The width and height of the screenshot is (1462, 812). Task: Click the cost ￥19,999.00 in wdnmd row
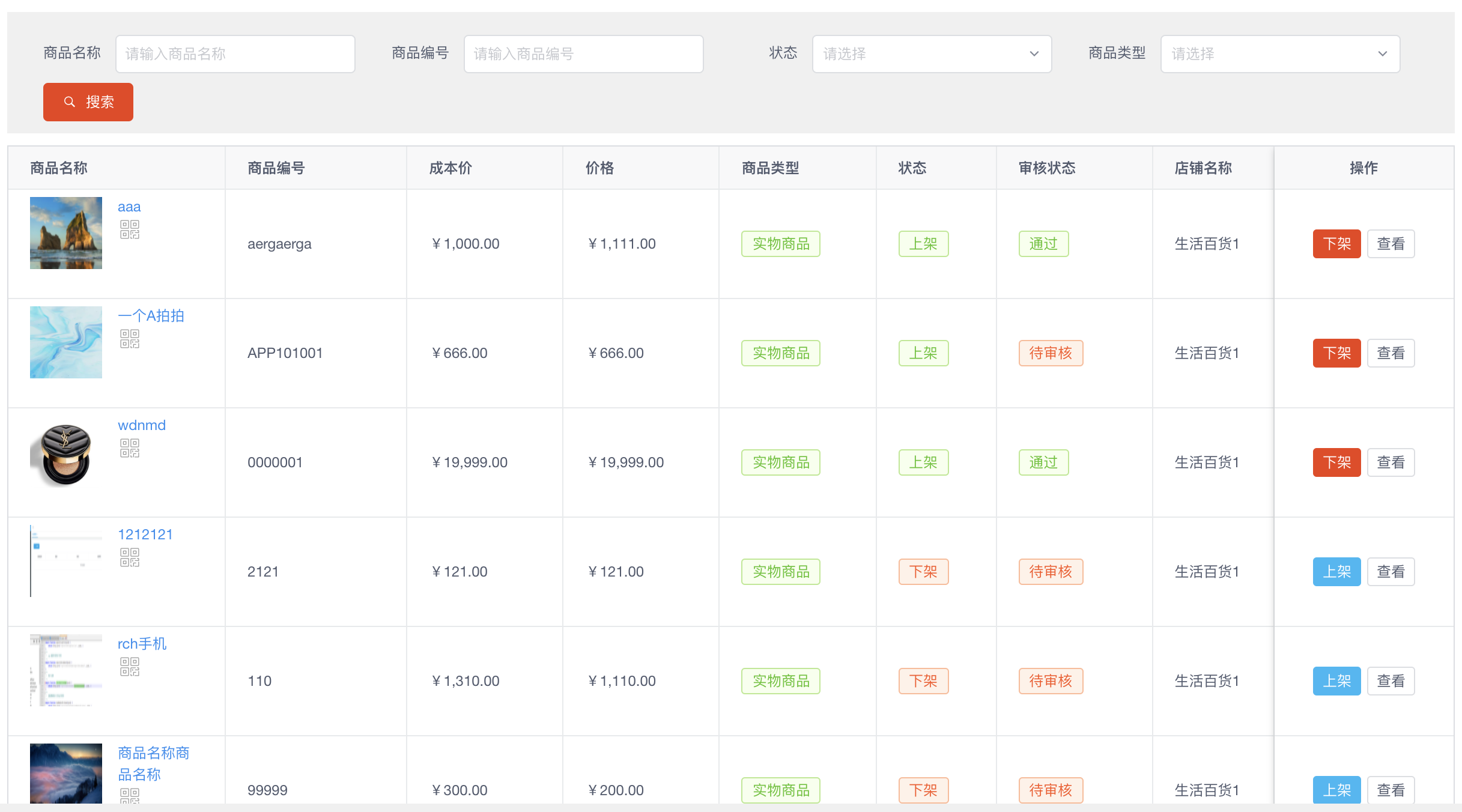(469, 462)
